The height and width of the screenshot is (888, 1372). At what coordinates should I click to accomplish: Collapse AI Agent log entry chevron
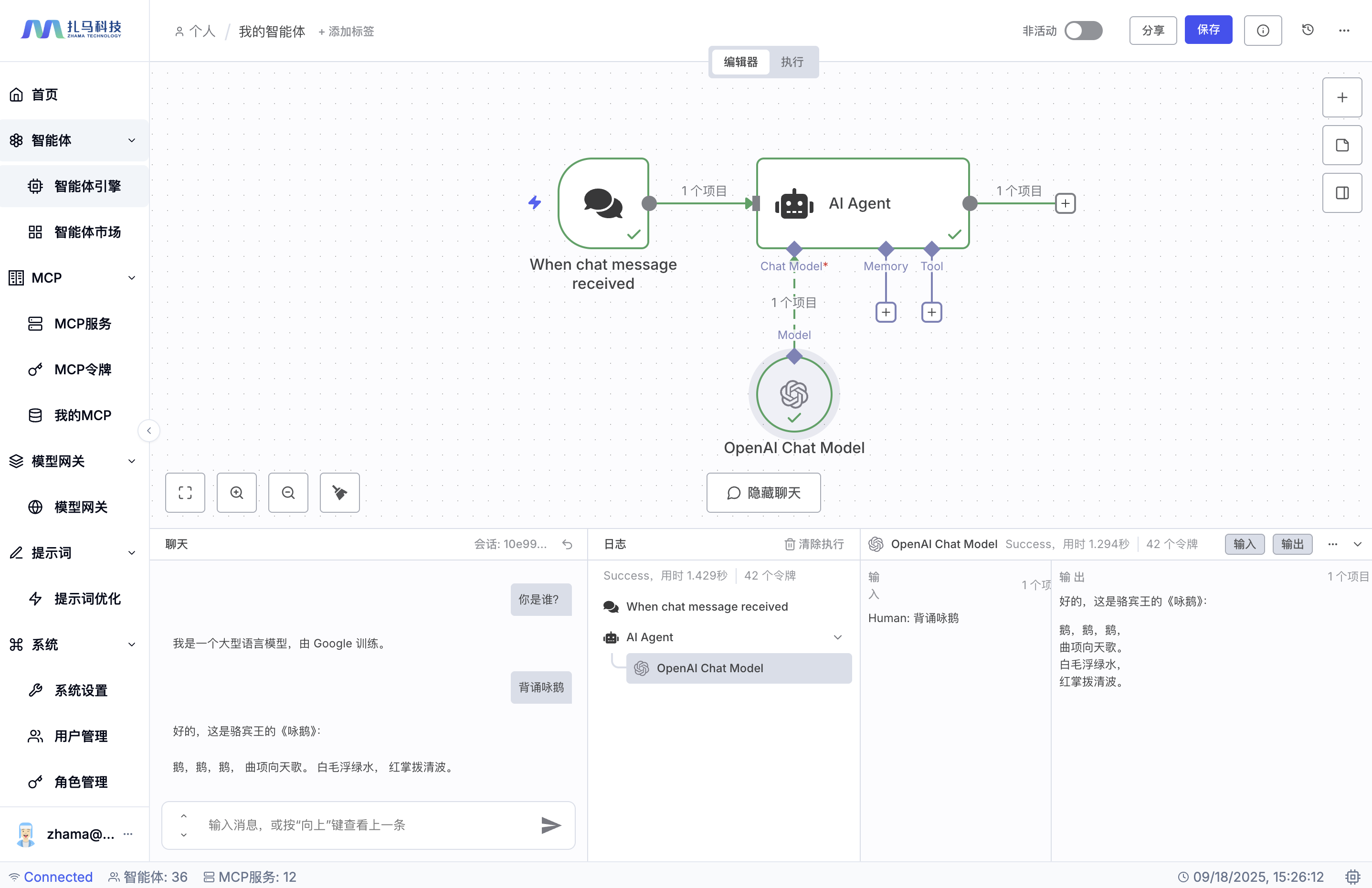(838, 637)
